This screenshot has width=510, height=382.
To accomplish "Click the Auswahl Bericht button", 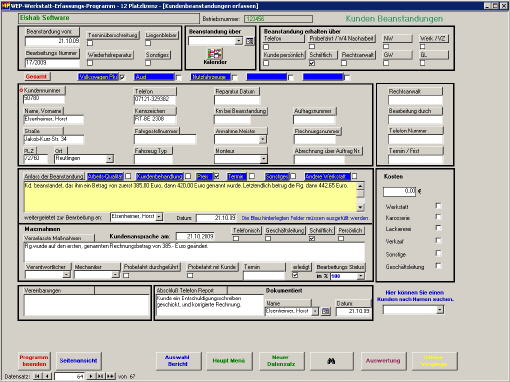I will (x=178, y=361).
